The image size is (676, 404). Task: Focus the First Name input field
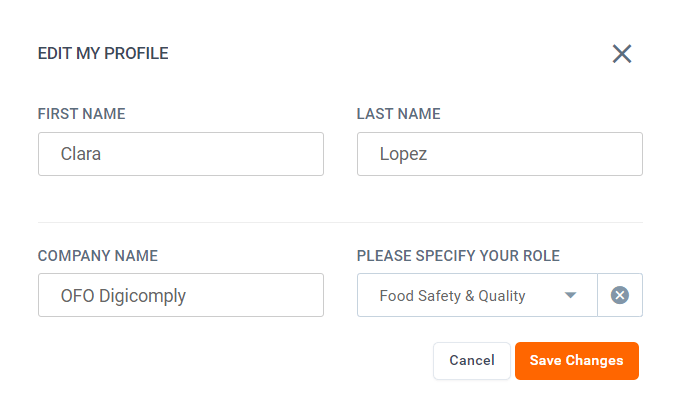[x=180, y=154]
